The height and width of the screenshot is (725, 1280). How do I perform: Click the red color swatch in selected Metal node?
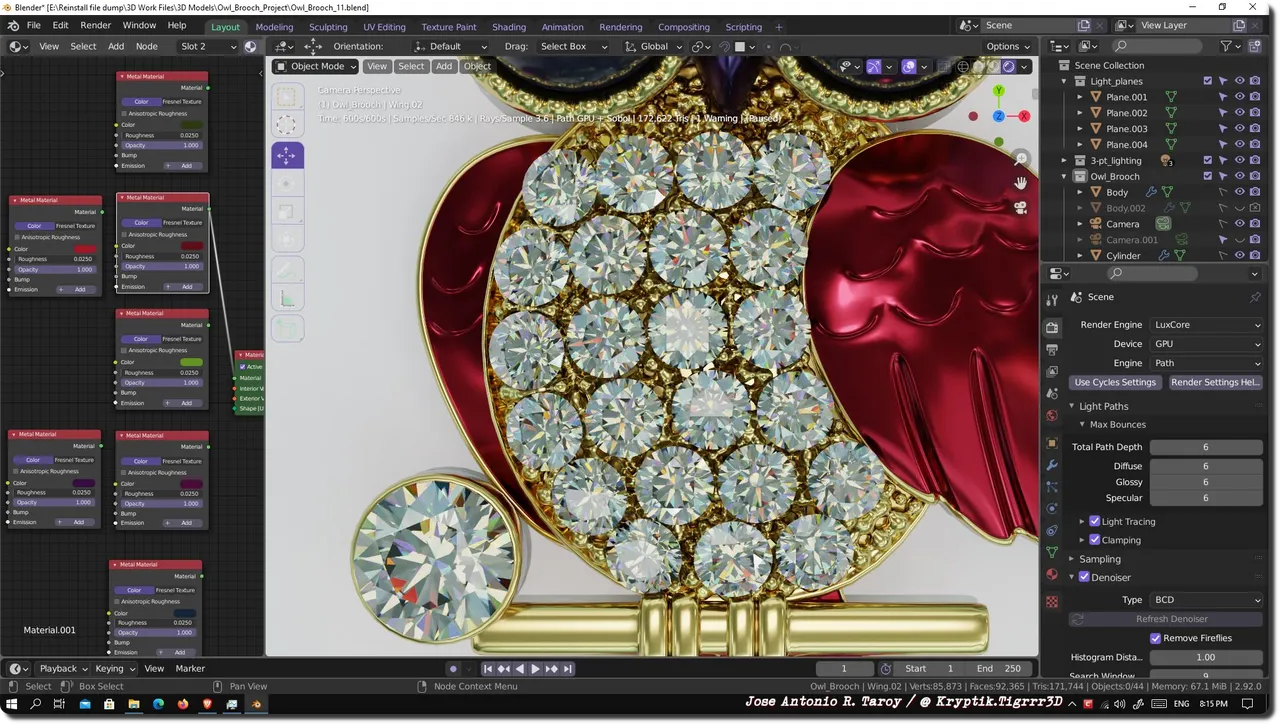(191, 246)
